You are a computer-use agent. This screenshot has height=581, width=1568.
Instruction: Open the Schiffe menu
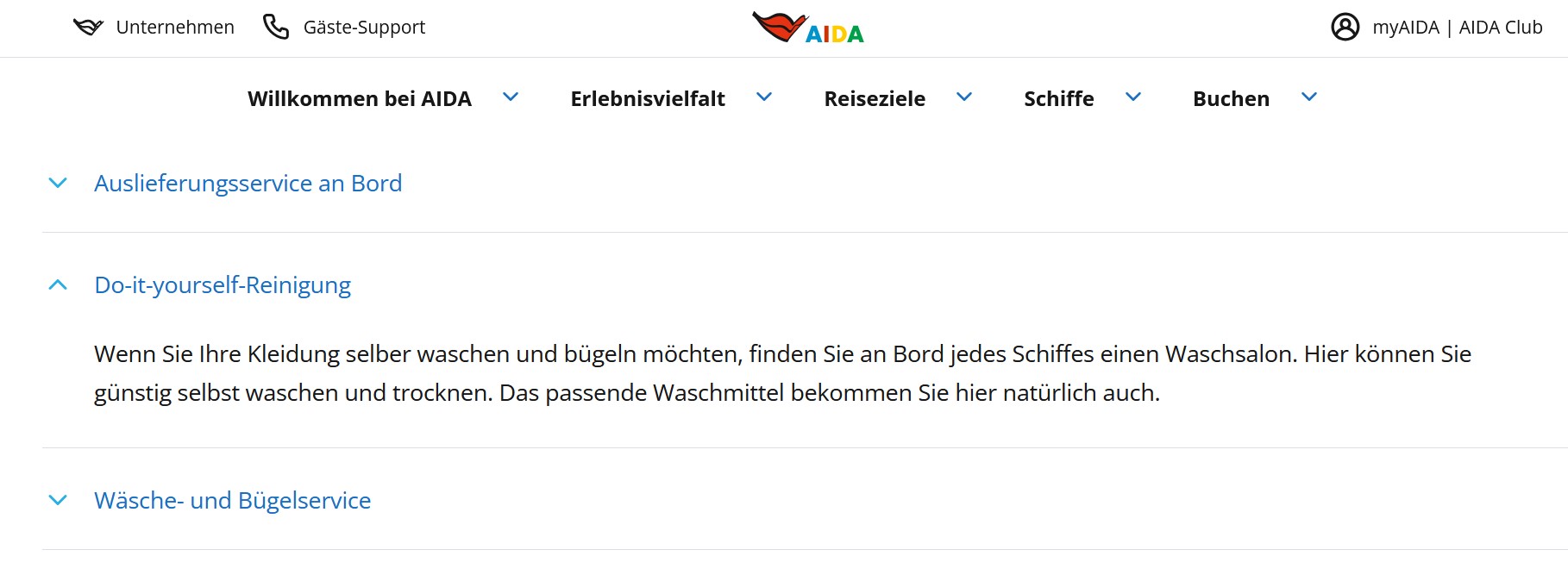(x=1058, y=99)
